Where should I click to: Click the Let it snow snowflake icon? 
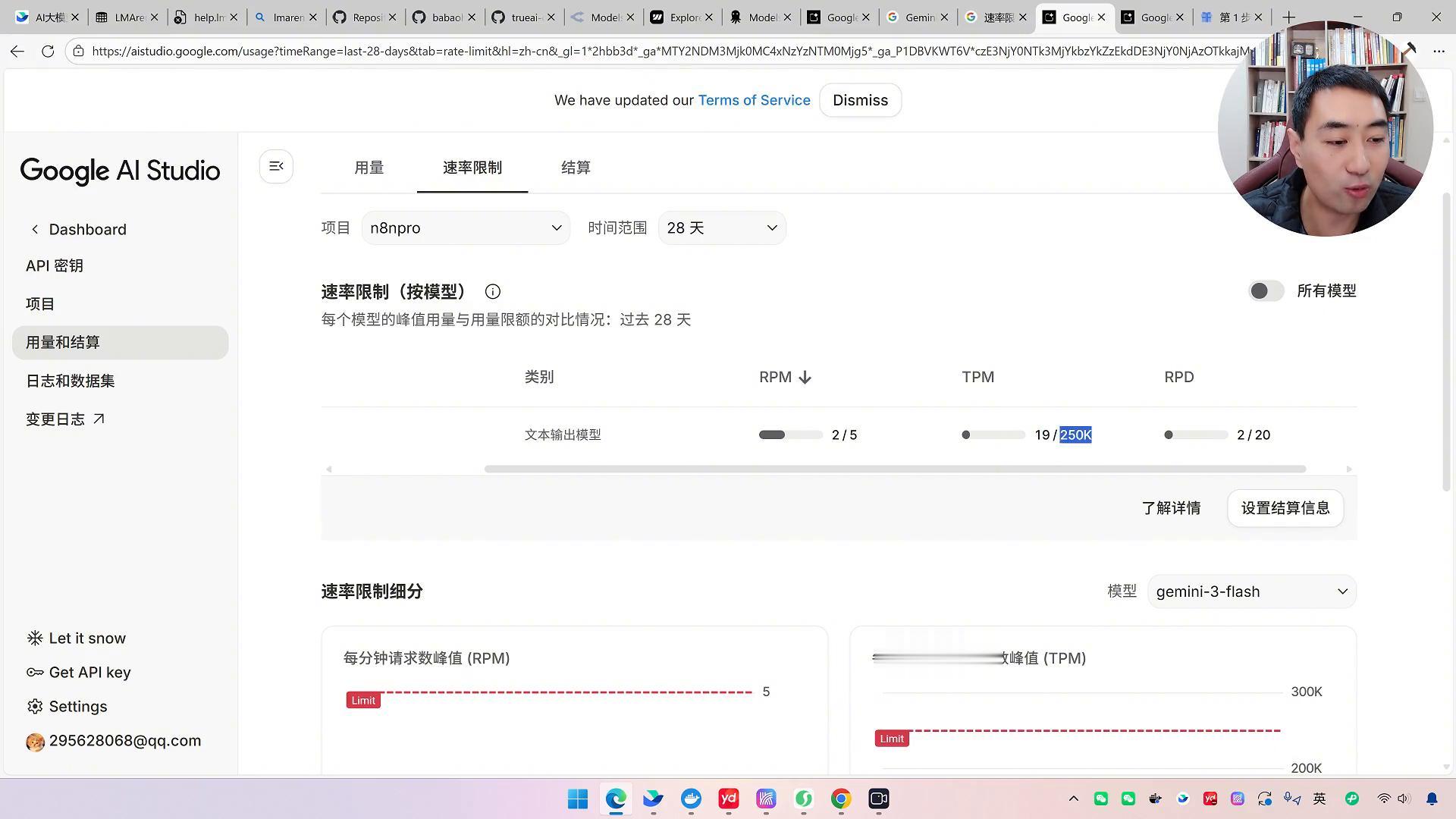pos(35,639)
